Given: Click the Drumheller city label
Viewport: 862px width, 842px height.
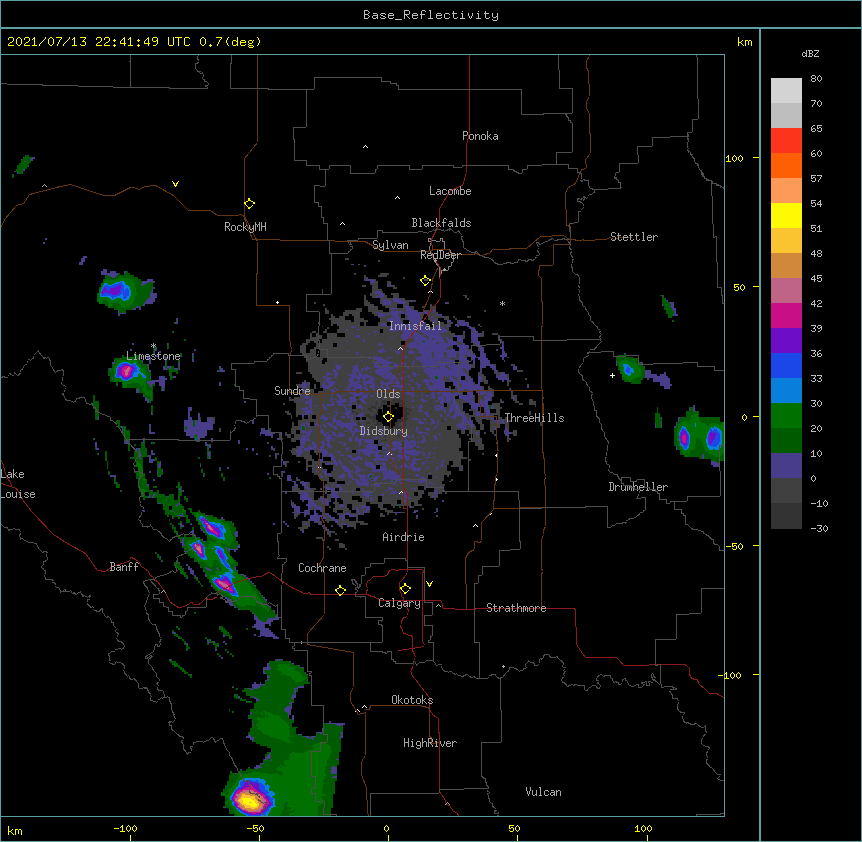Looking at the screenshot, I should pyautogui.click(x=638, y=487).
